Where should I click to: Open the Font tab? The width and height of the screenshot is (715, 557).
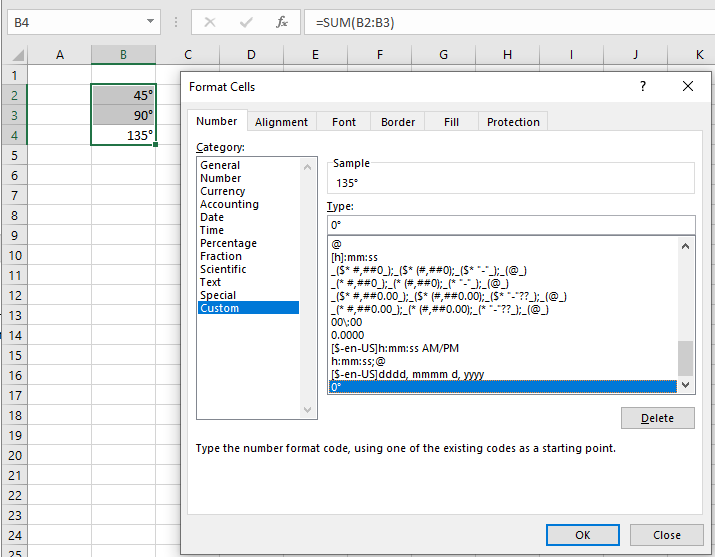coord(343,122)
